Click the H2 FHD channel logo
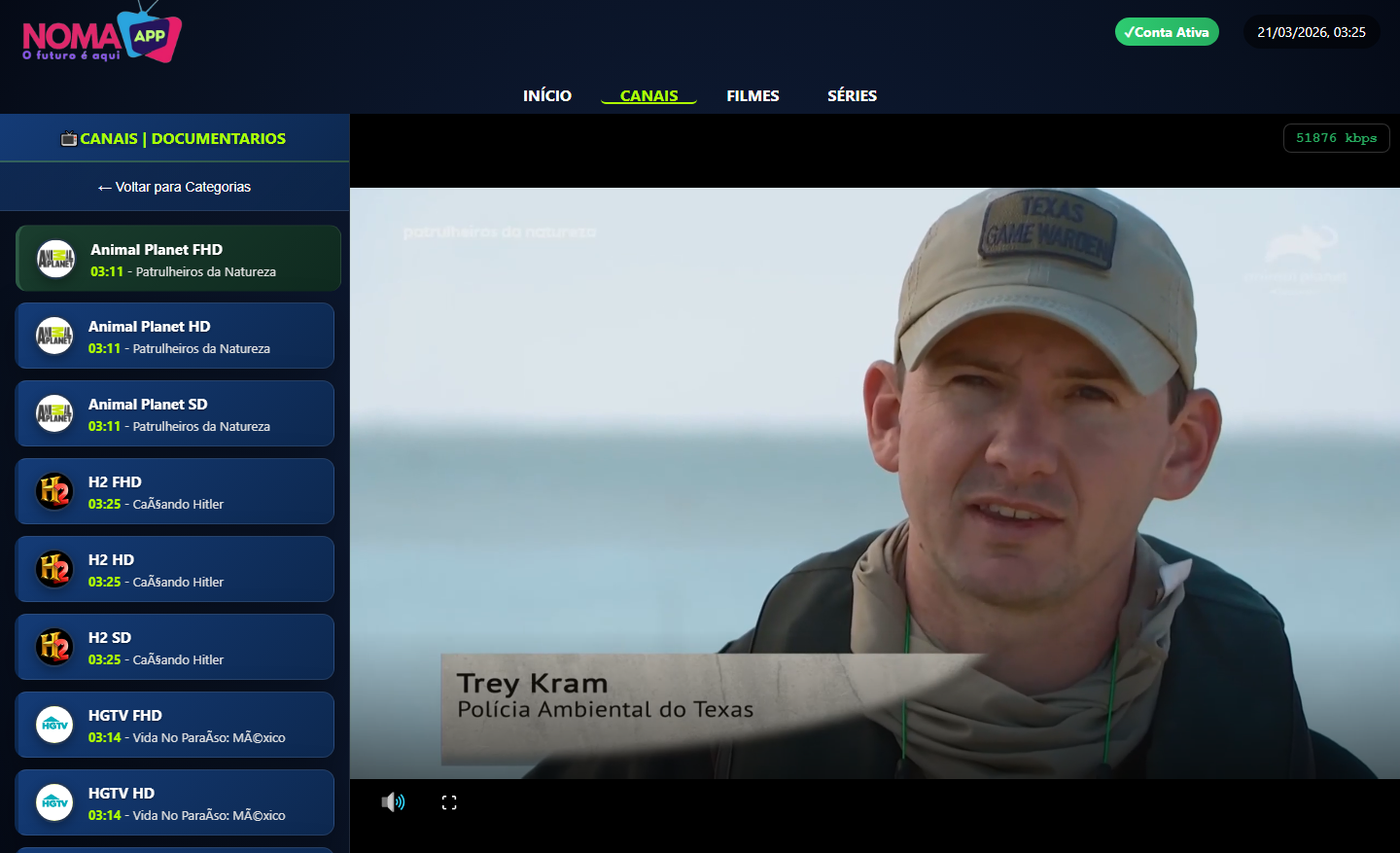The image size is (1400, 853). click(x=54, y=492)
